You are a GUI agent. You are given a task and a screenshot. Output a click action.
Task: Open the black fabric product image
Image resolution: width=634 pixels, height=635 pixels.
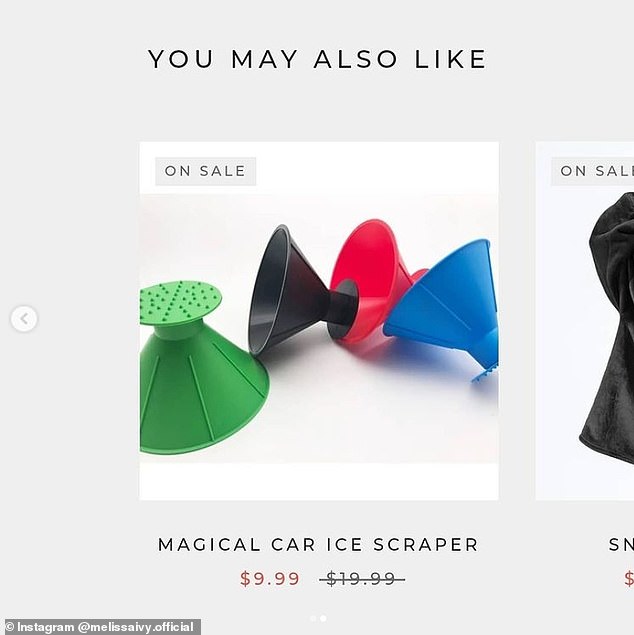coord(607,324)
